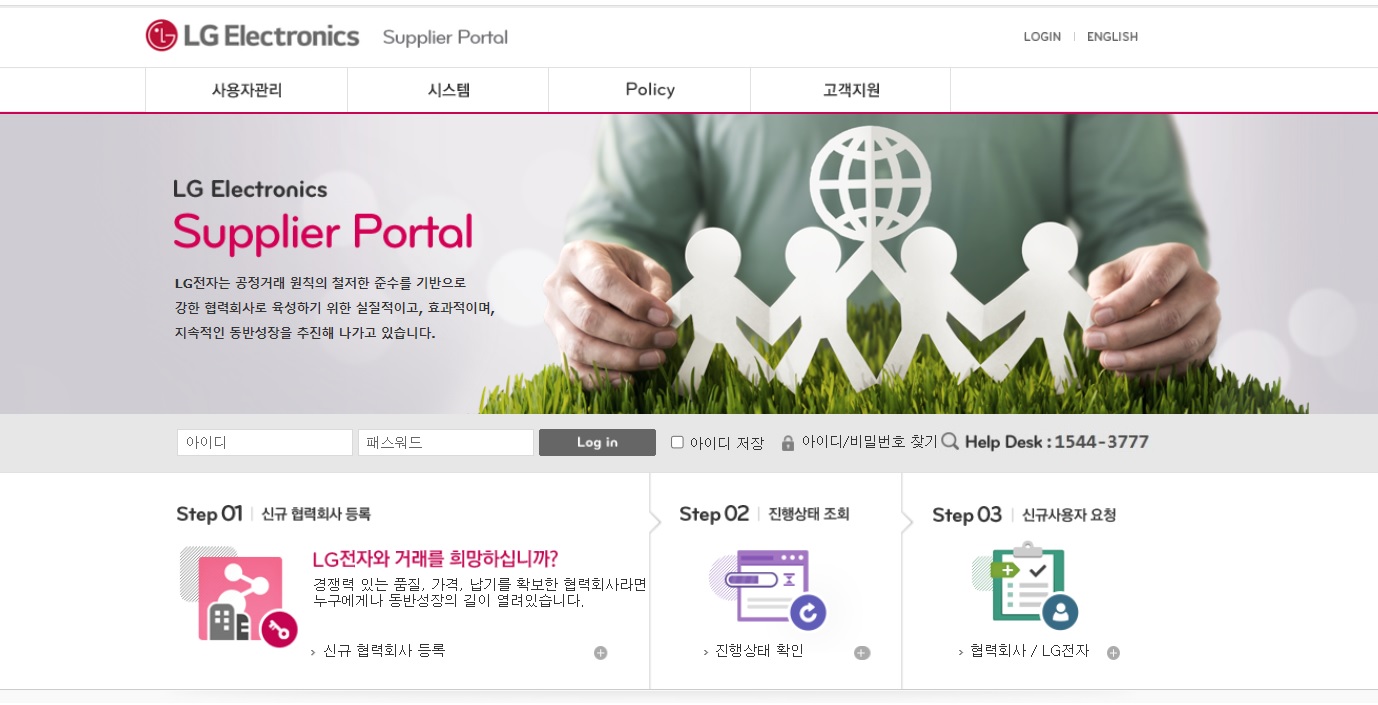Viewport: 1378px width, 705px height.
Task: Click the gray Log in button
Action: (597, 442)
